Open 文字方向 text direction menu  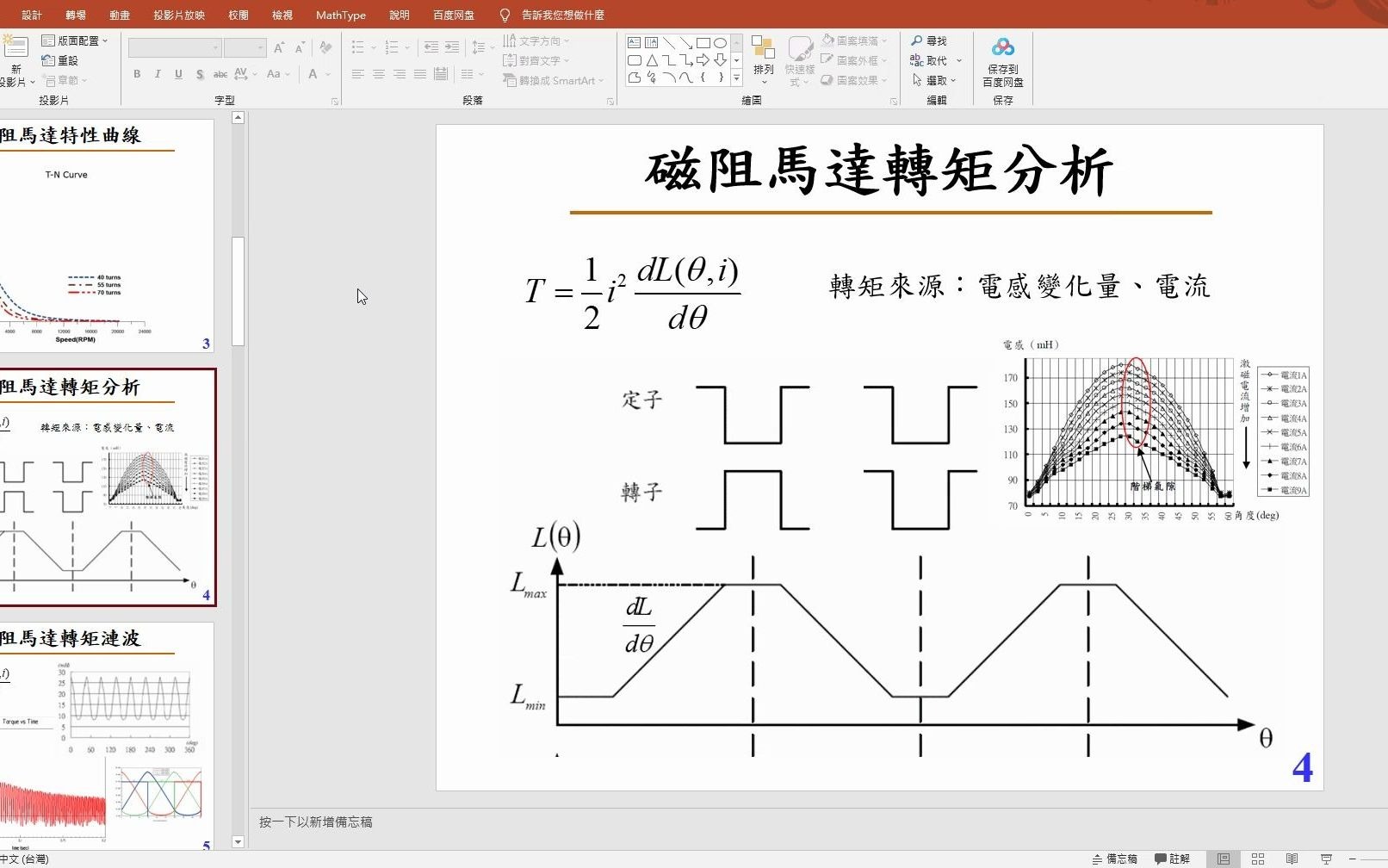536,40
